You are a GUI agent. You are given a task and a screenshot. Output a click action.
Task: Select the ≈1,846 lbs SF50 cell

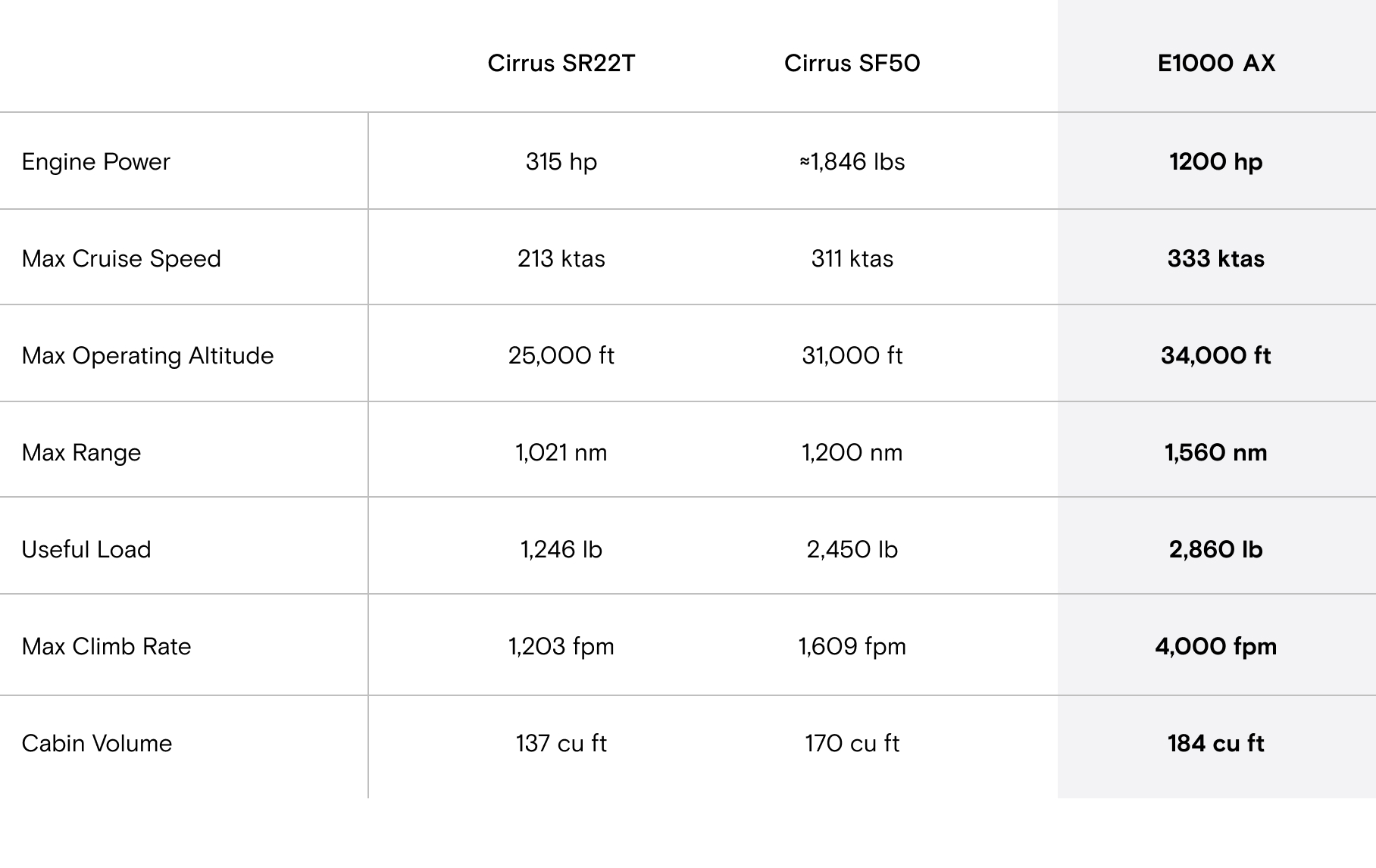pos(852,162)
